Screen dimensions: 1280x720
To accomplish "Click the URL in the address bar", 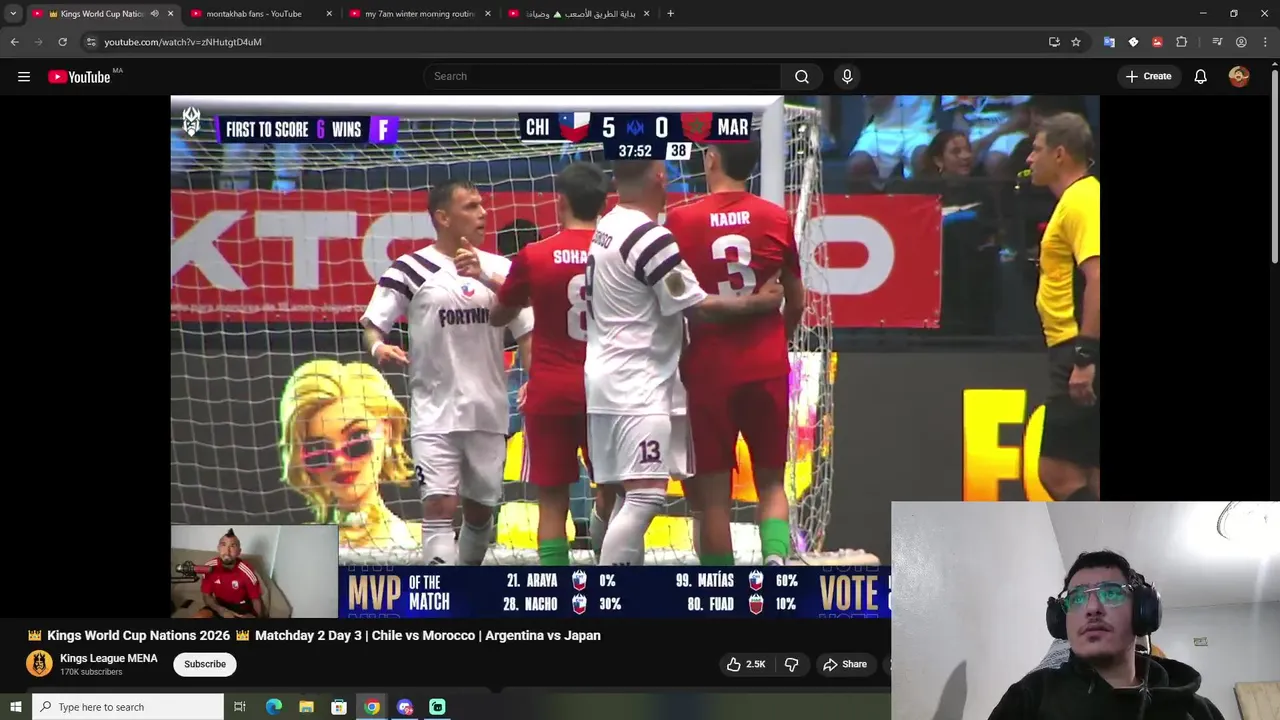I will pos(183,42).
